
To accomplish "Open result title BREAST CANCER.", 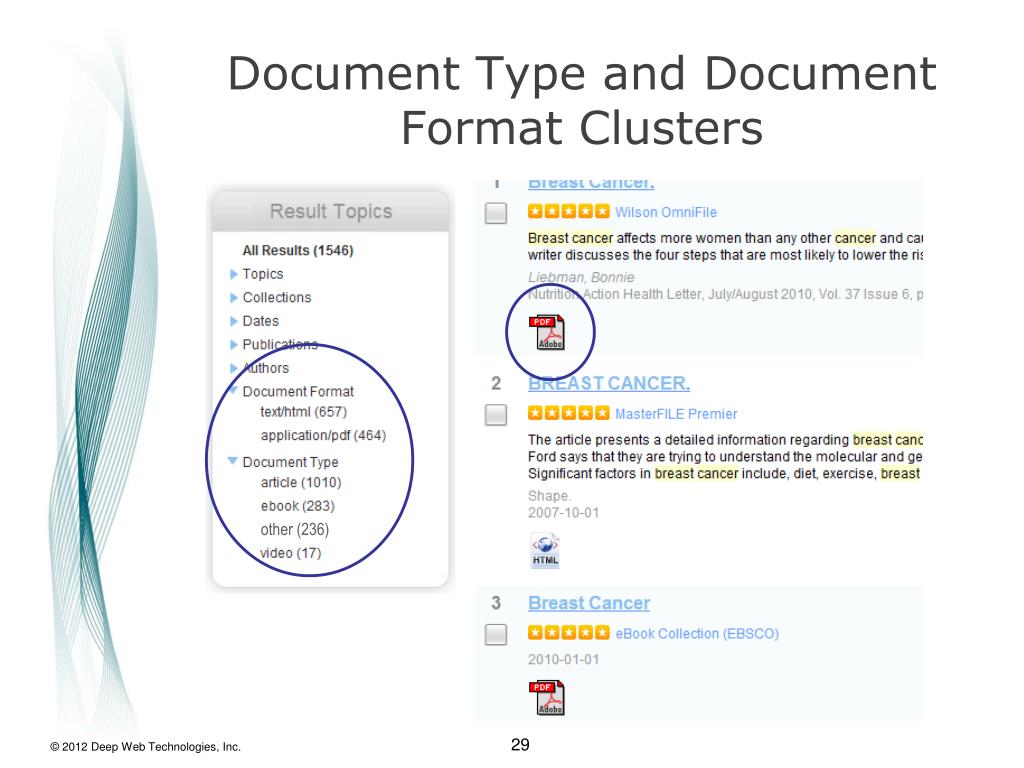I will [x=609, y=383].
